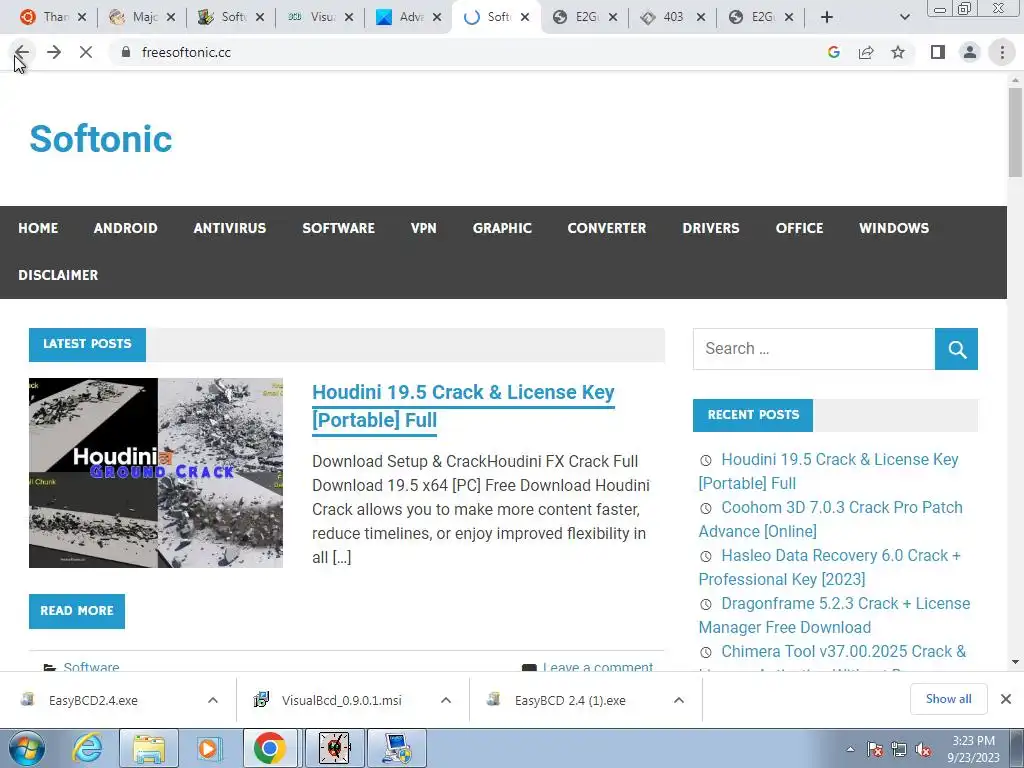Open Windows Media Player on taskbar

click(x=209, y=748)
